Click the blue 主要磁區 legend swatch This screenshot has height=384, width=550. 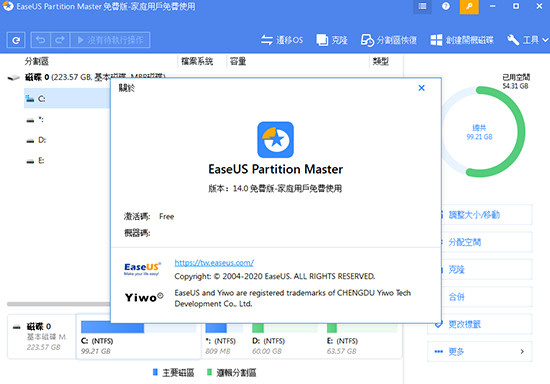tap(155, 372)
